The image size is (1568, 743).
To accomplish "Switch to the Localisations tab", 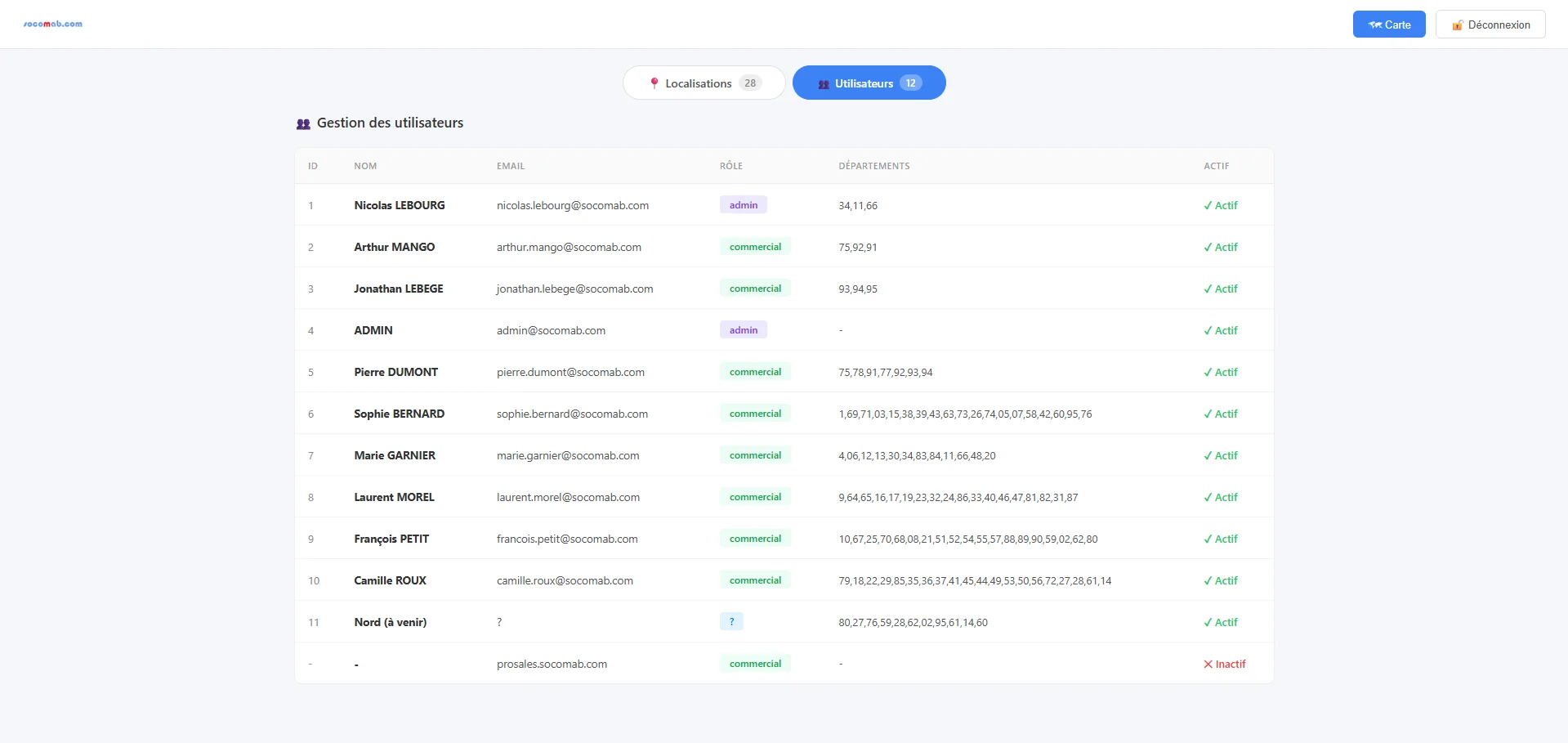I will tap(704, 83).
